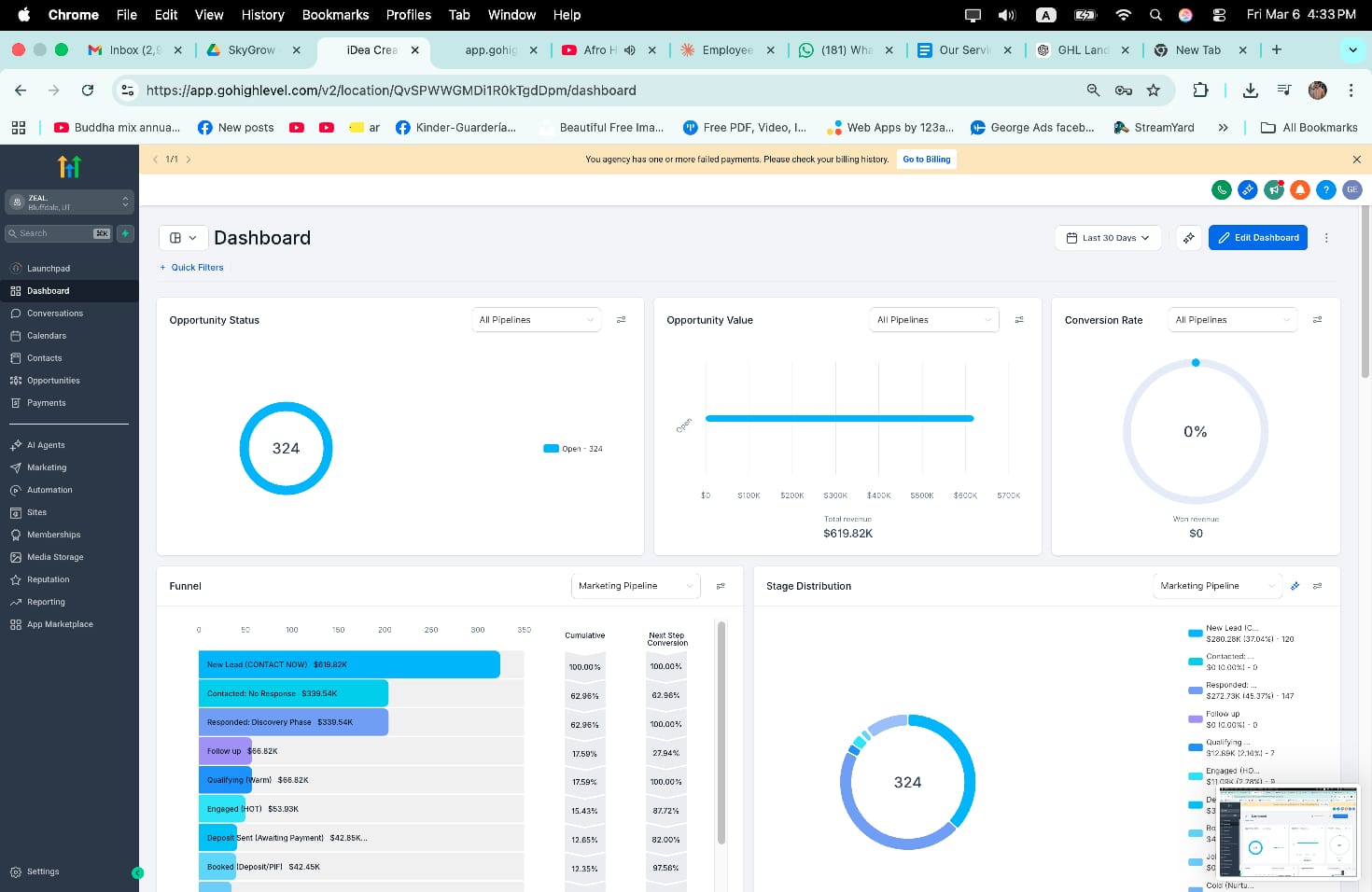Viewport: 1372px width, 892px height.
Task: Open the Last 30 Days date selector
Action: [1107, 237]
